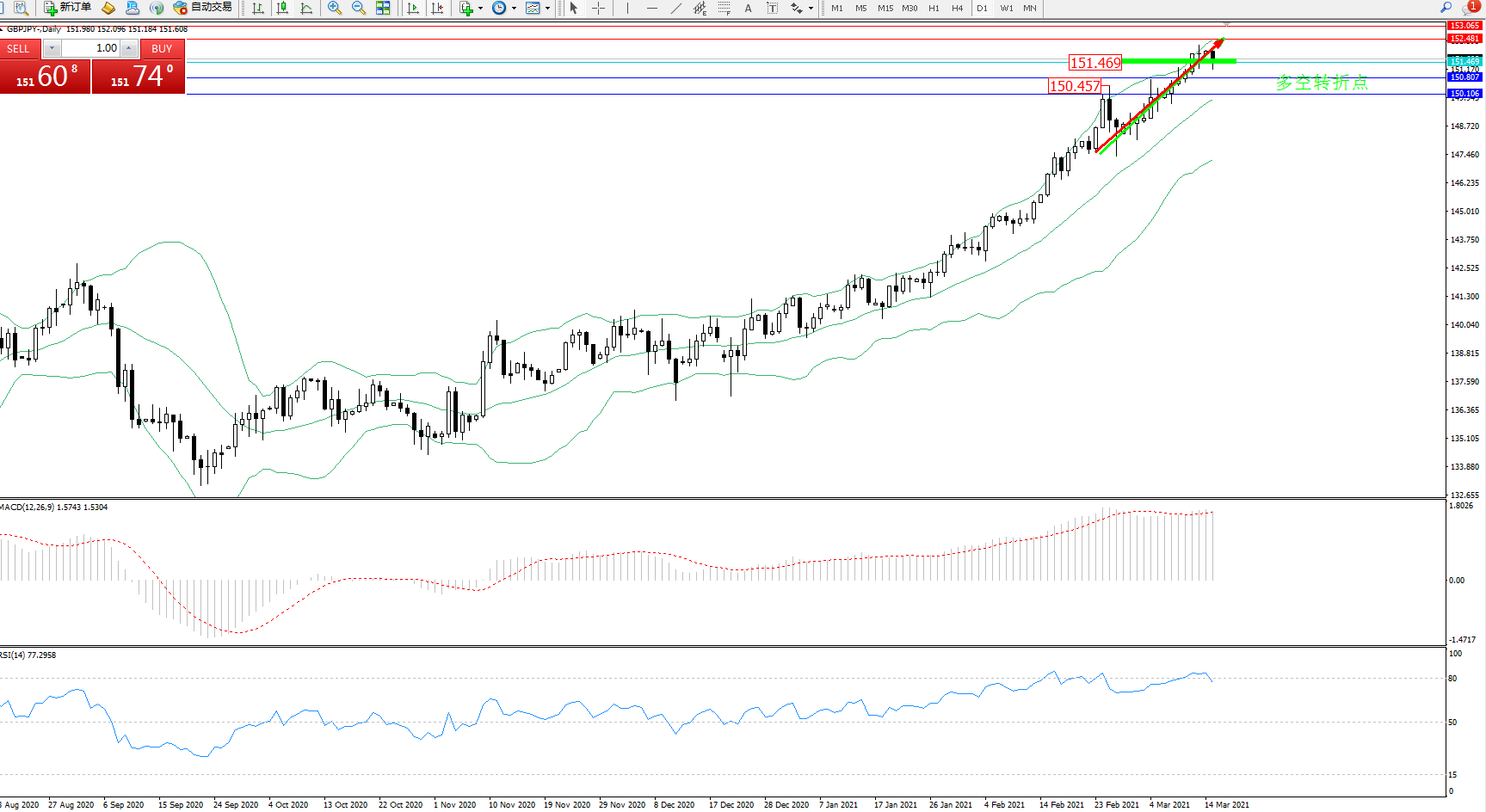Click the Zoom Out magnifier icon
This screenshot has height=812, width=1486.
(359, 8)
